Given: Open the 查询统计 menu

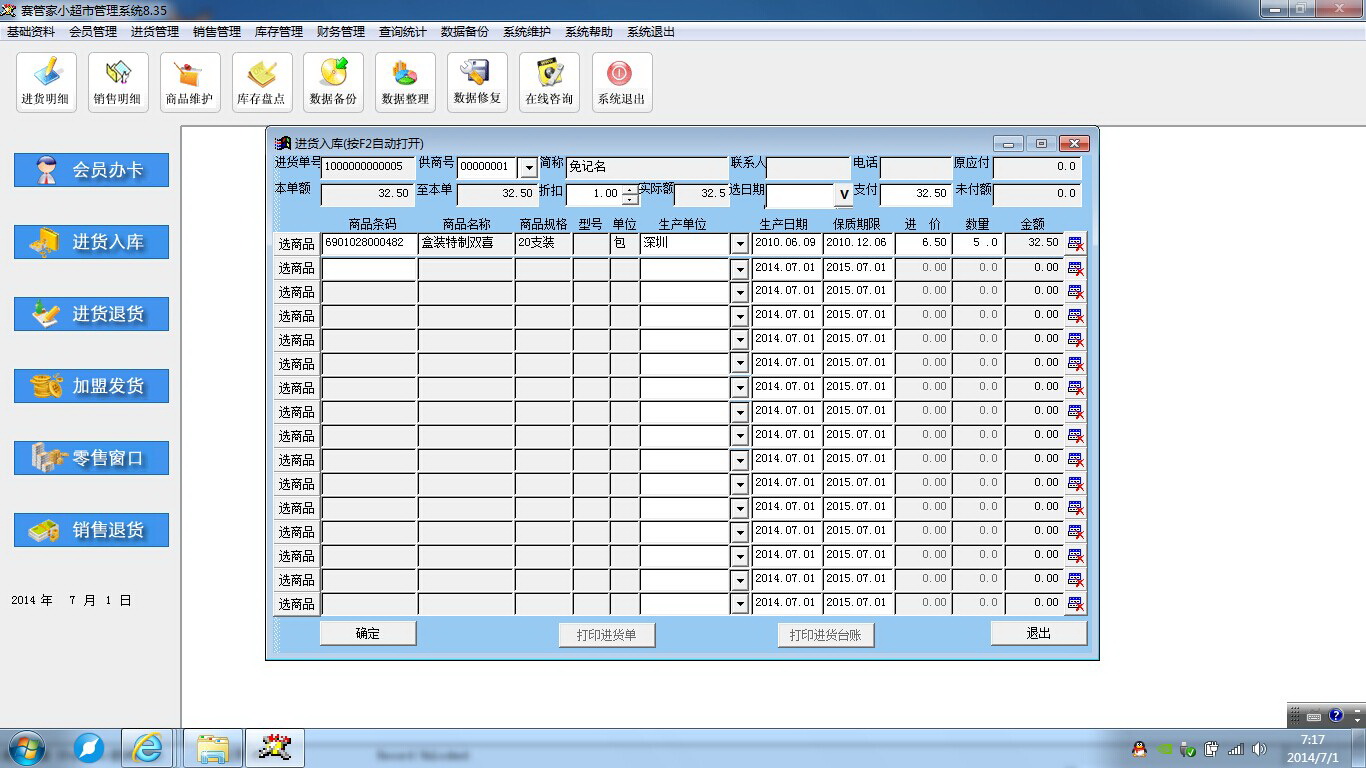Looking at the screenshot, I should click(403, 32).
